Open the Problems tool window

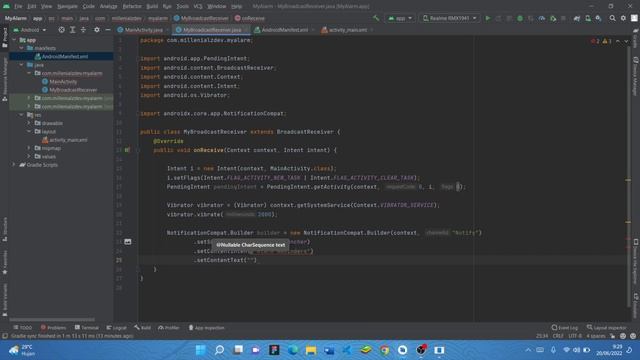point(53,328)
